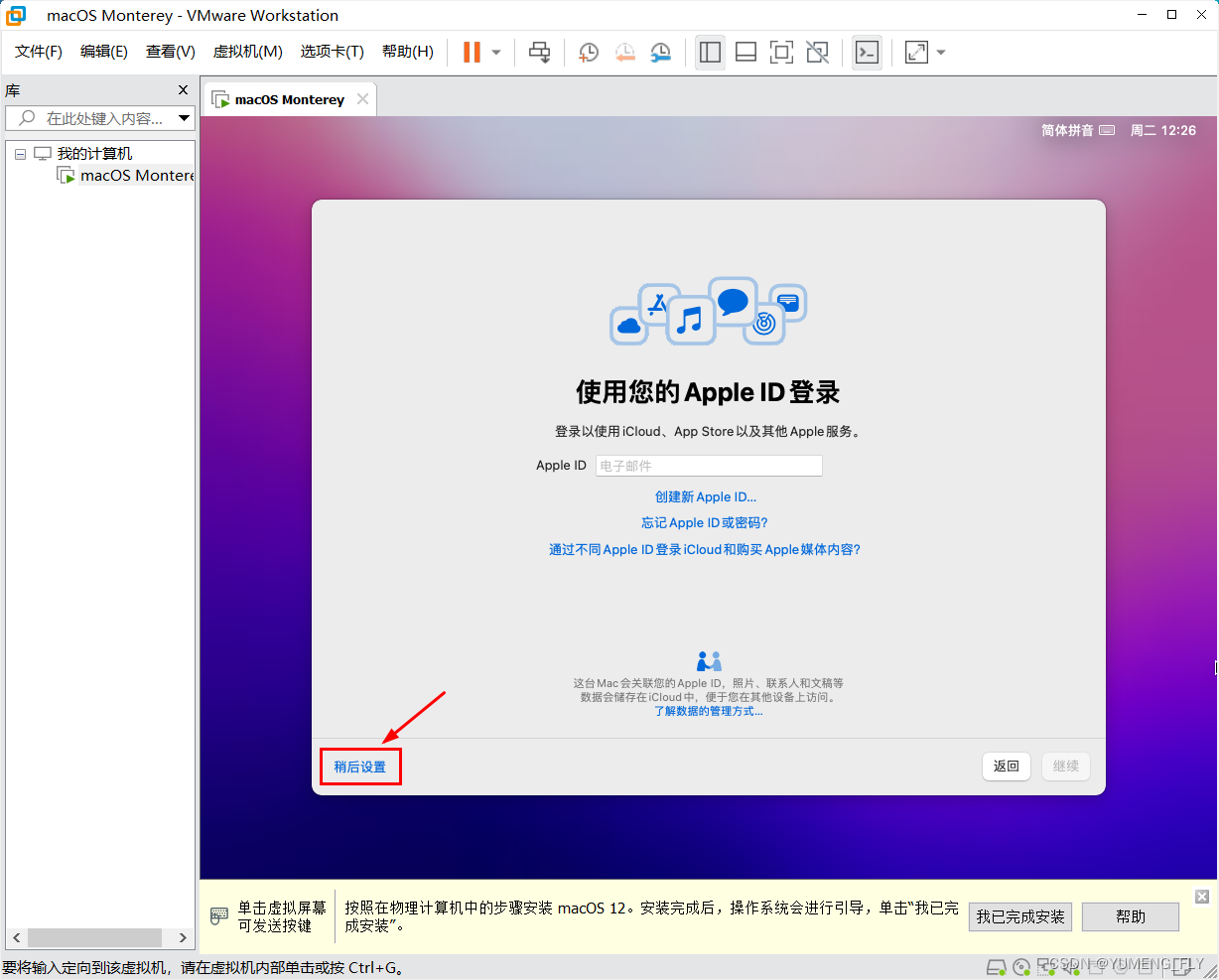Click the CD/DVD drive status icon

(x=1022, y=967)
